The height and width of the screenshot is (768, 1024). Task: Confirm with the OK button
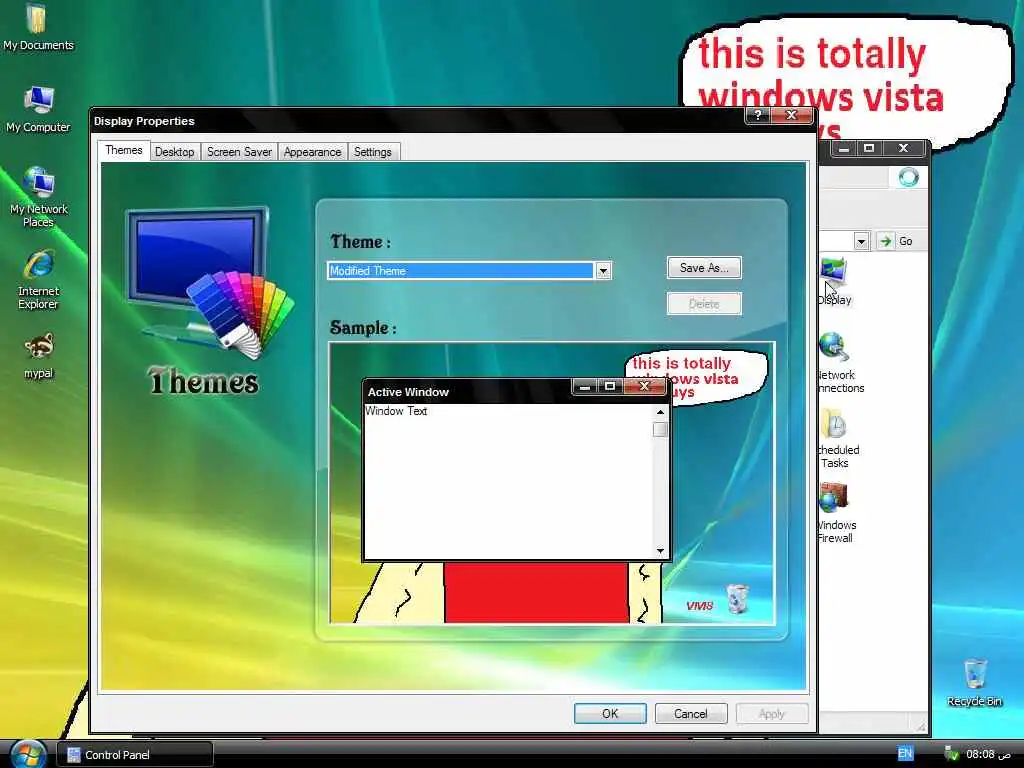pyautogui.click(x=610, y=714)
